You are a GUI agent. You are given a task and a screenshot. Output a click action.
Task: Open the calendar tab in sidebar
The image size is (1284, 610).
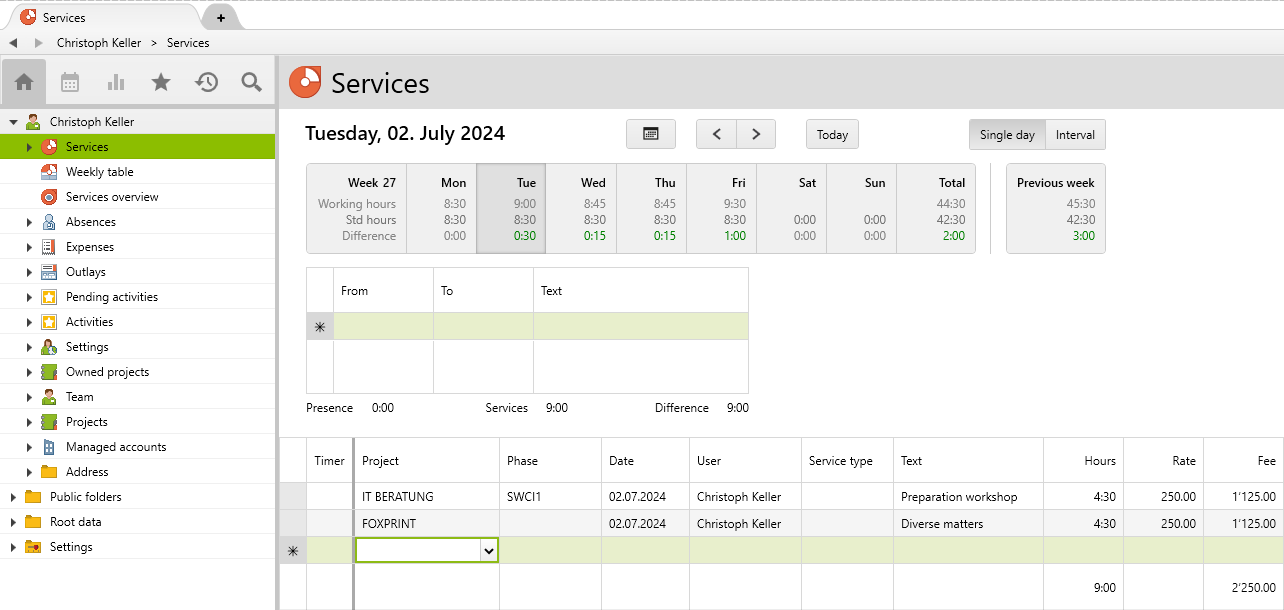point(70,82)
